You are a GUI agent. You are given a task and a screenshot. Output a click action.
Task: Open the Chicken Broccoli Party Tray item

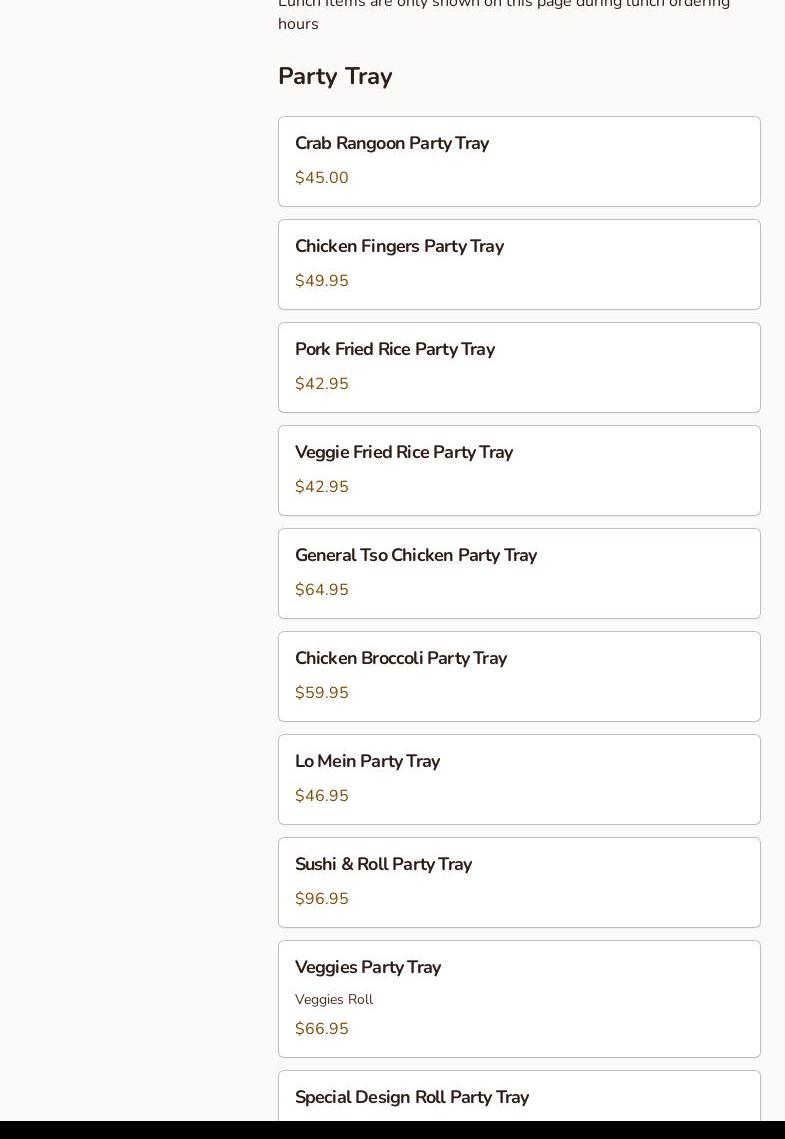coord(401,659)
